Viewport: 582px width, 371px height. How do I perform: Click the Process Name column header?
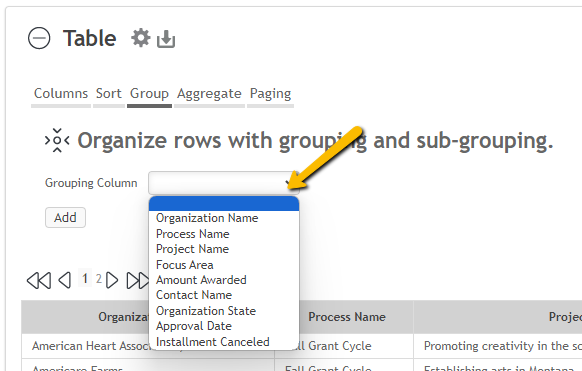347,317
